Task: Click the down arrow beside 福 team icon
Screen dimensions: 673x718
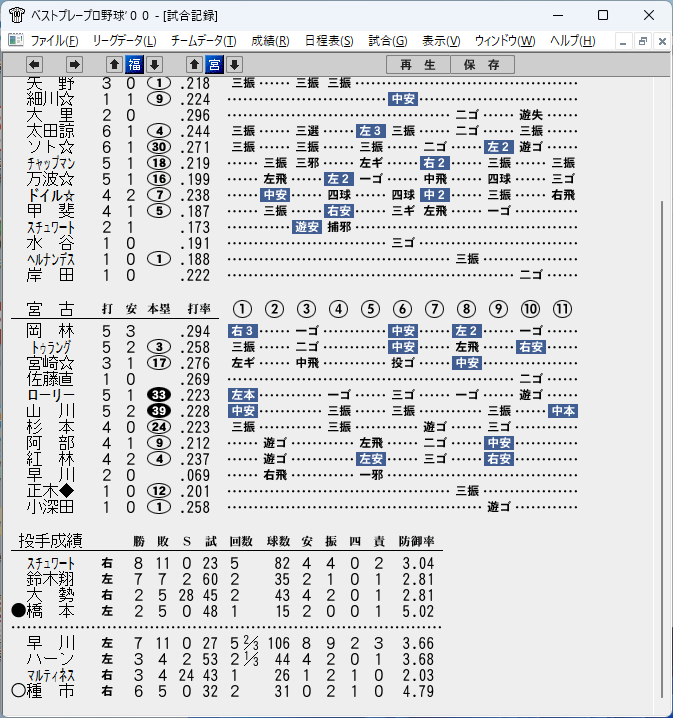Action: point(155,65)
